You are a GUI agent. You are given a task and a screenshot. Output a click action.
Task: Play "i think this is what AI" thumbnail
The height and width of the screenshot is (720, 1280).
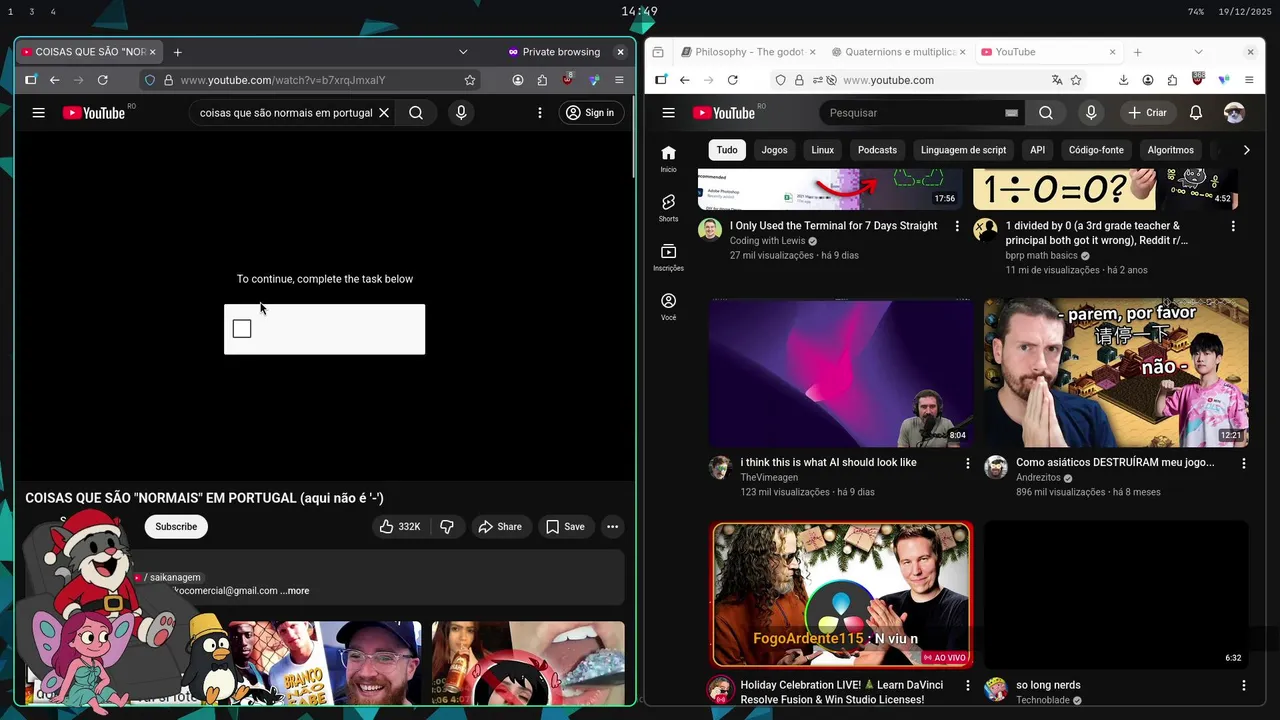841,372
